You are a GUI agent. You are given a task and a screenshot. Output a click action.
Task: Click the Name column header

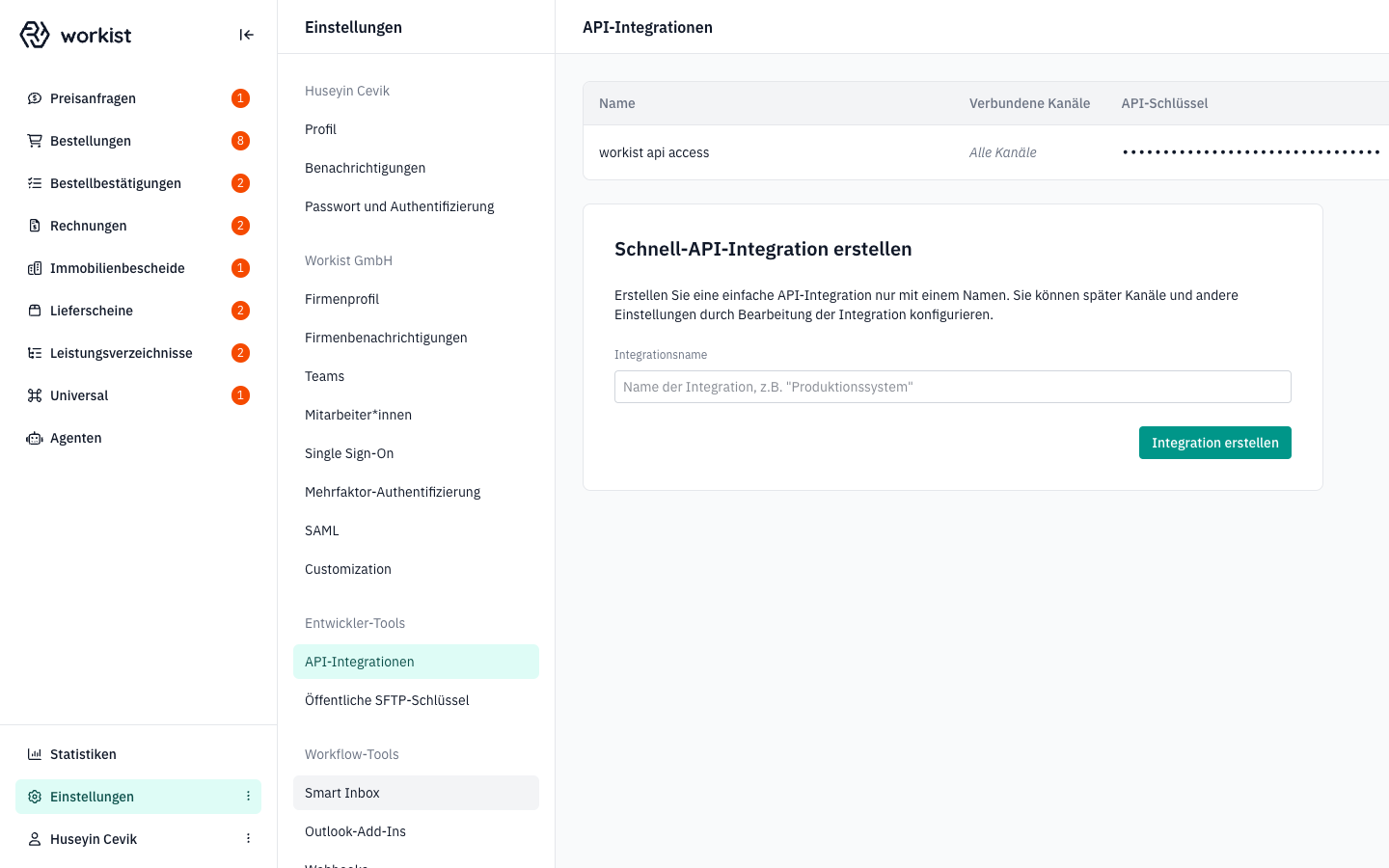pyautogui.click(x=617, y=103)
